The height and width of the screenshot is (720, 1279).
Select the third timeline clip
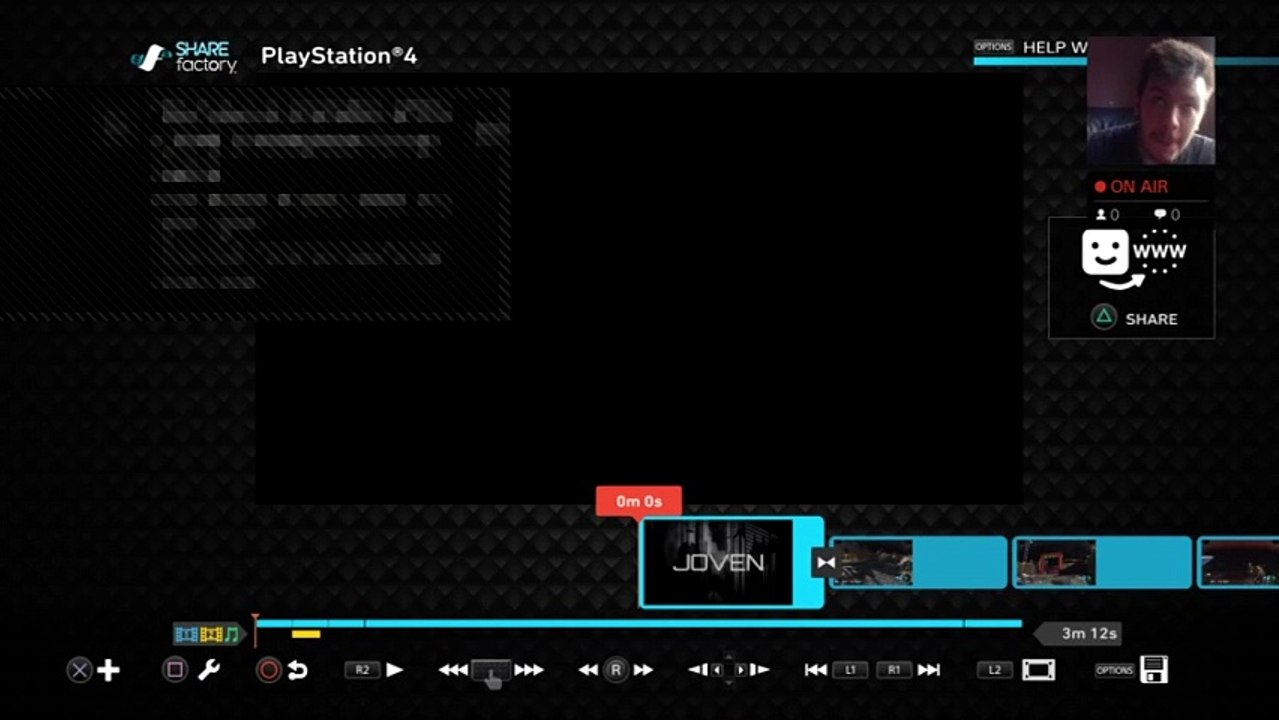click(x=1102, y=562)
